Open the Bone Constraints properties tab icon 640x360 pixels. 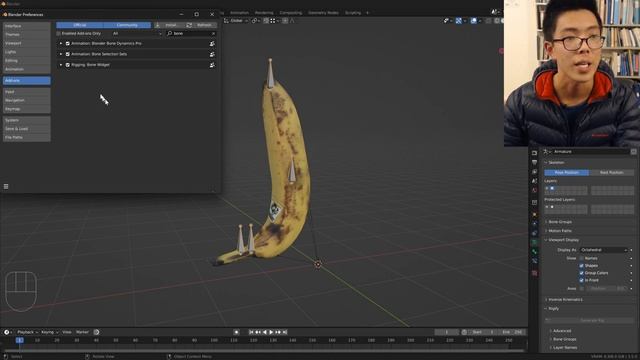coord(535,261)
